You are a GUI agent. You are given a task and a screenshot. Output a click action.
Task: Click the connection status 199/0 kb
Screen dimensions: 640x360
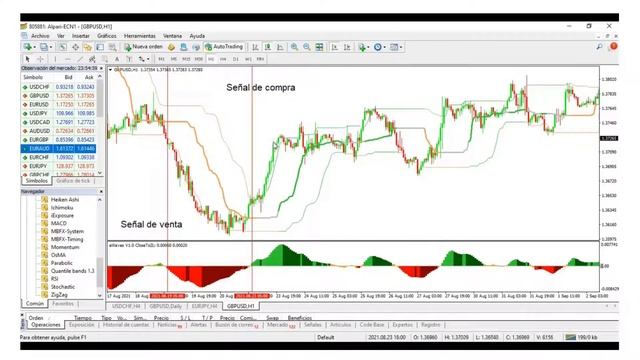pos(581,338)
